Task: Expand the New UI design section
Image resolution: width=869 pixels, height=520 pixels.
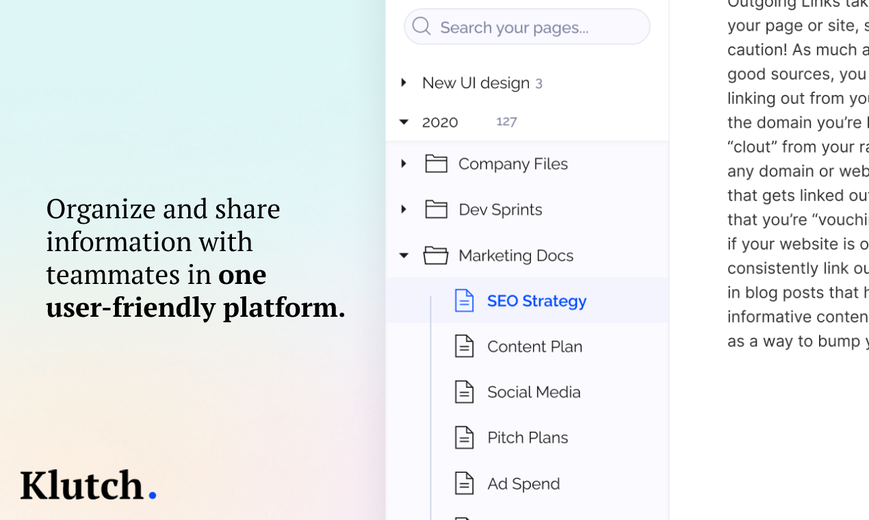Action: click(403, 83)
